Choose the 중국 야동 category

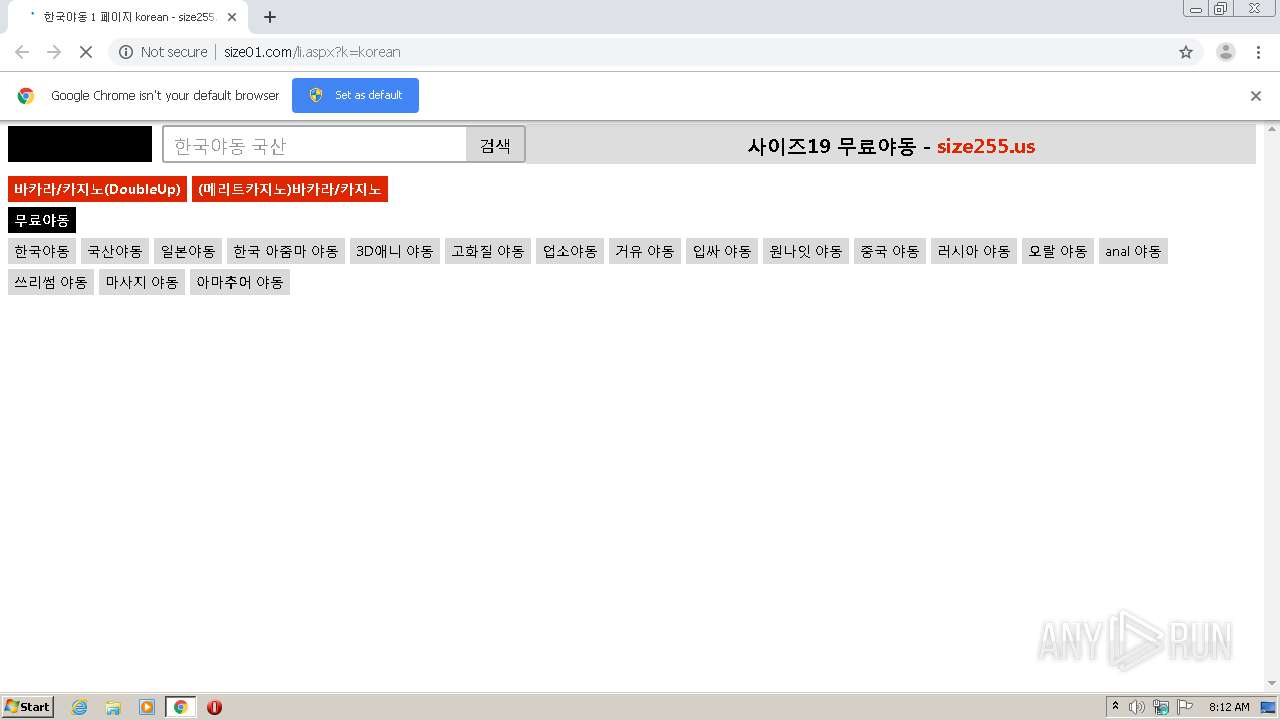[x=890, y=251]
